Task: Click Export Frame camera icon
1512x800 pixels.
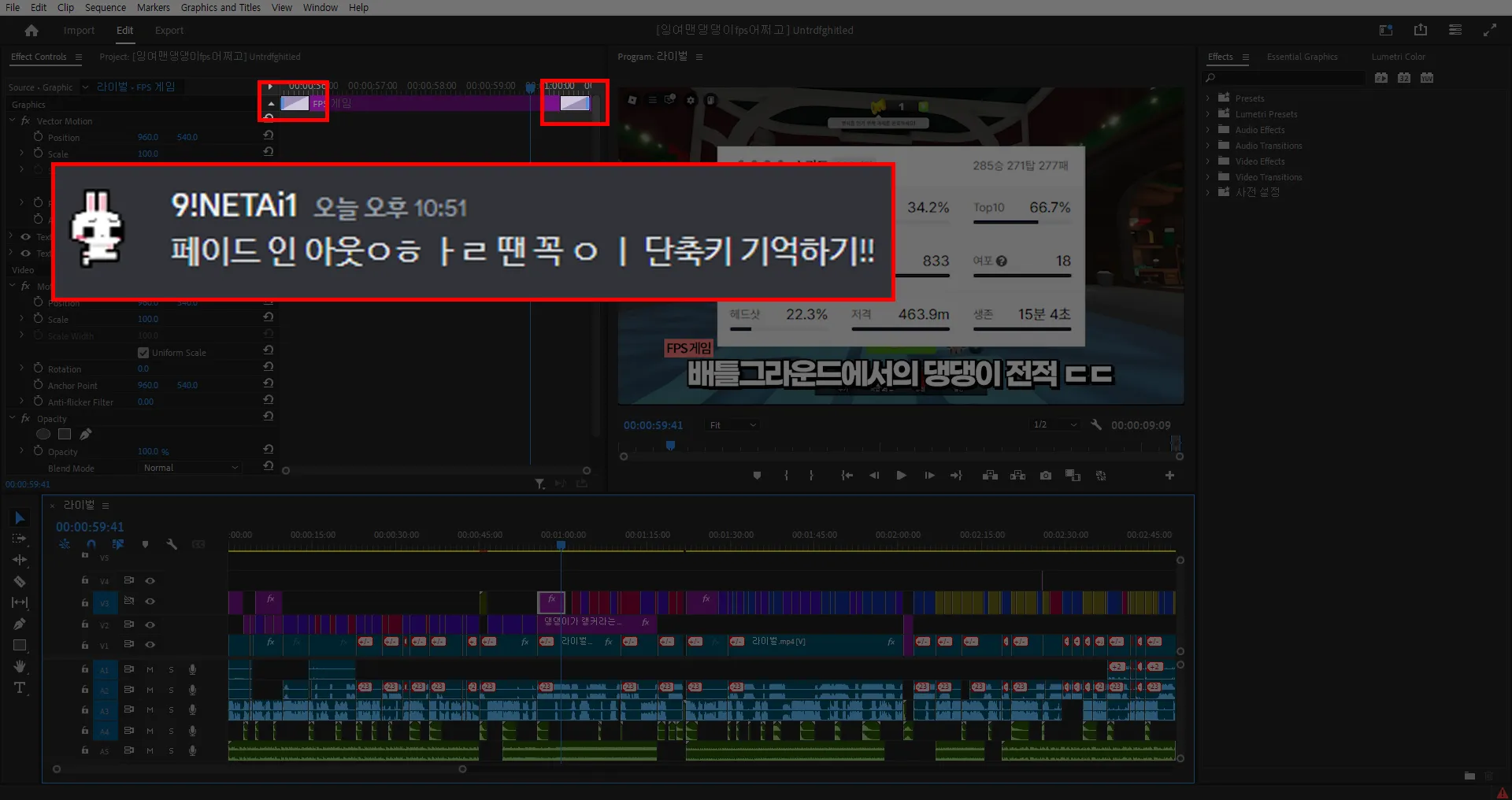Action: pos(1045,476)
